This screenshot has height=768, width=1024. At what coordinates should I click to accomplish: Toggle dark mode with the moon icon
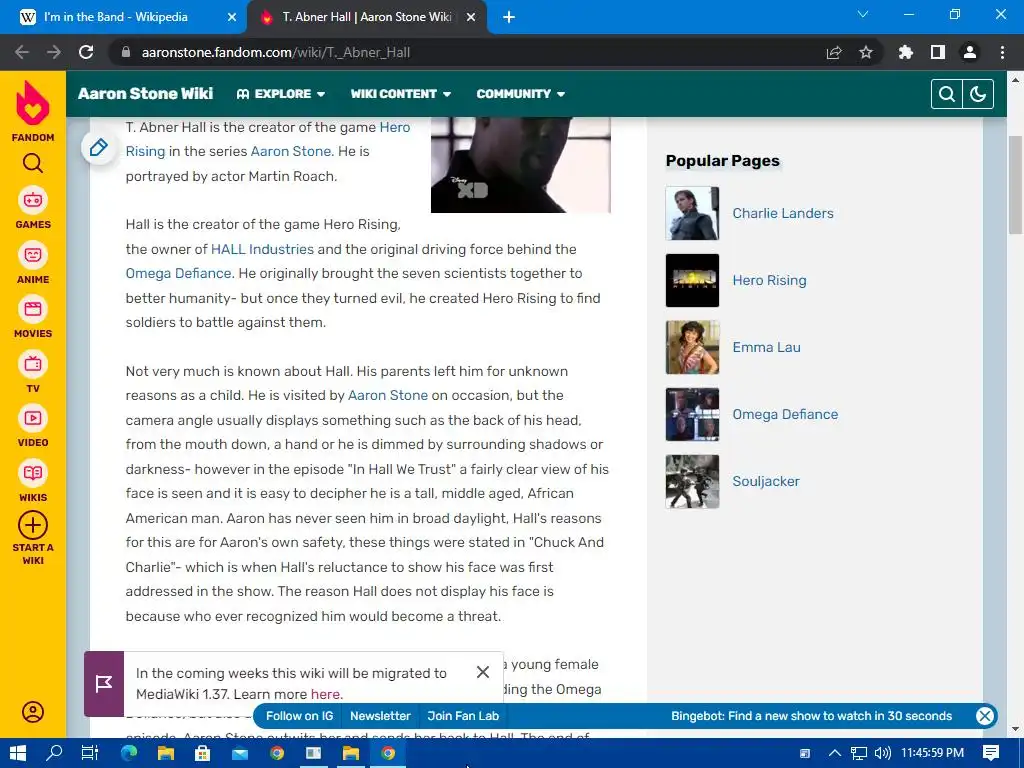click(x=978, y=94)
